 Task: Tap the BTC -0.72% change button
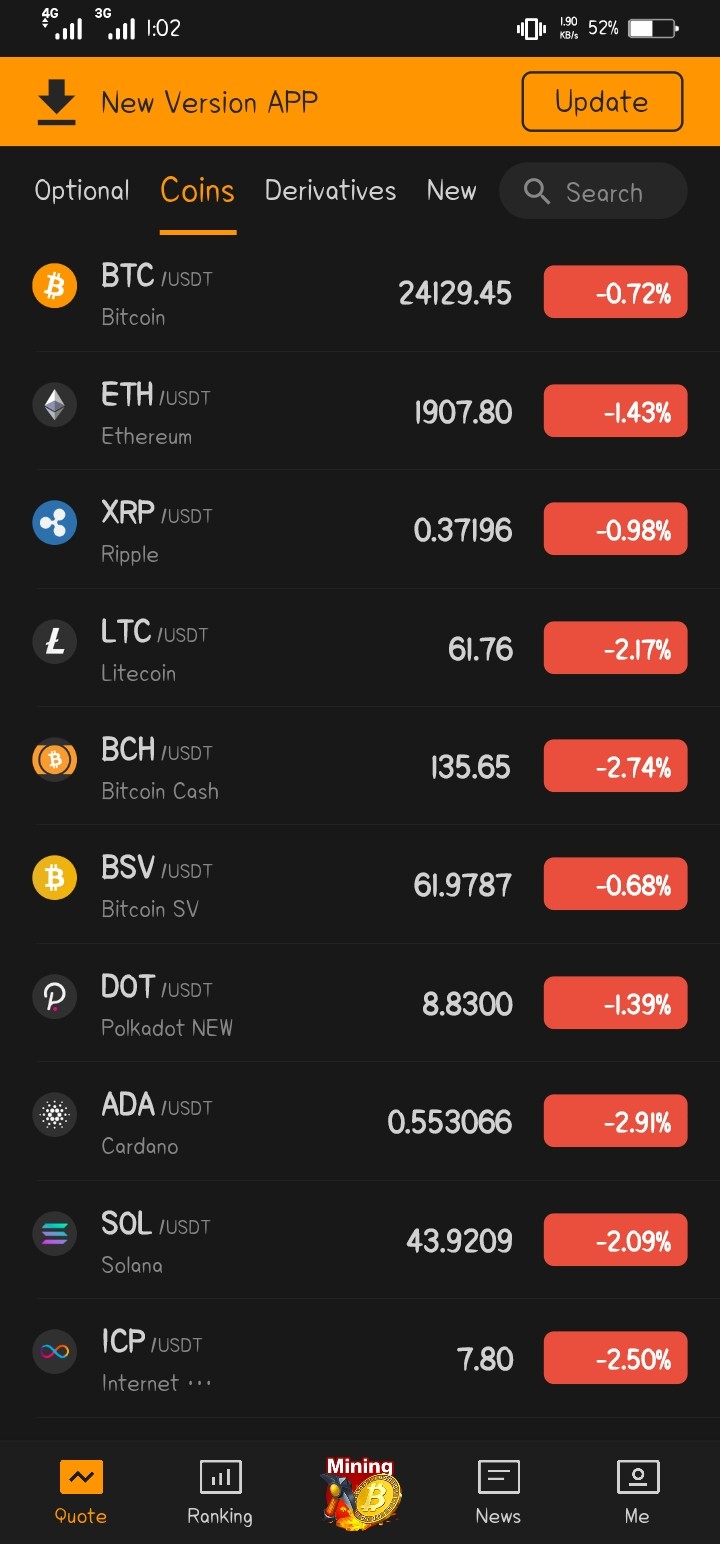pyautogui.click(x=615, y=292)
